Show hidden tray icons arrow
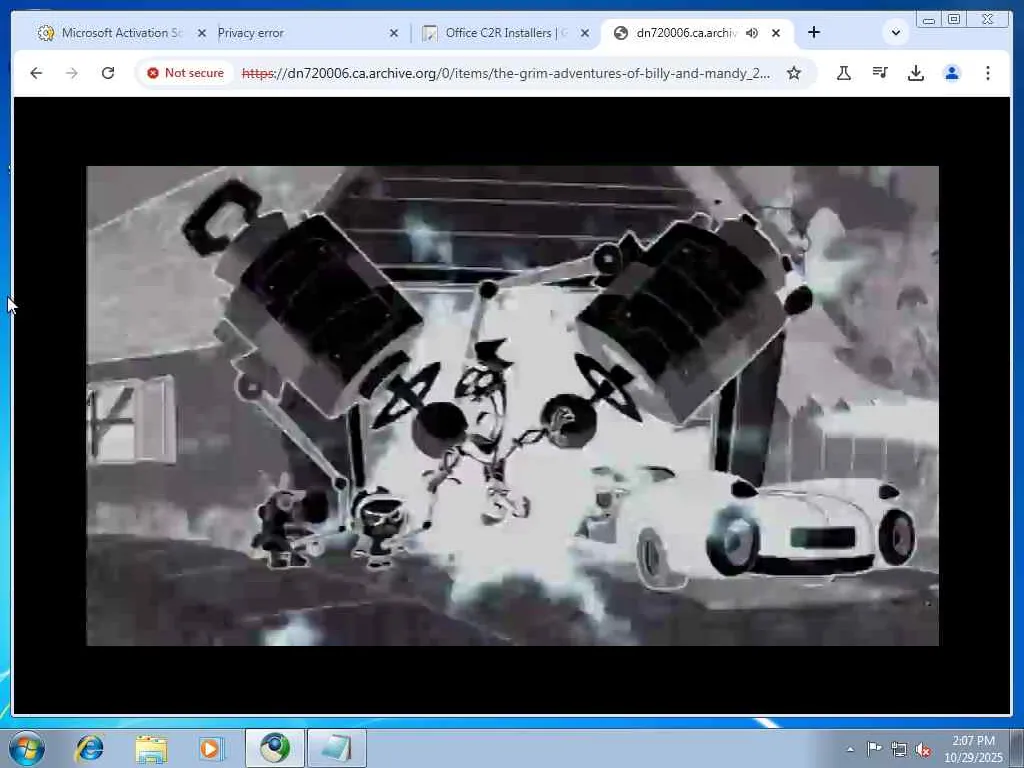The image size is (1024, 768). (850, 749)
